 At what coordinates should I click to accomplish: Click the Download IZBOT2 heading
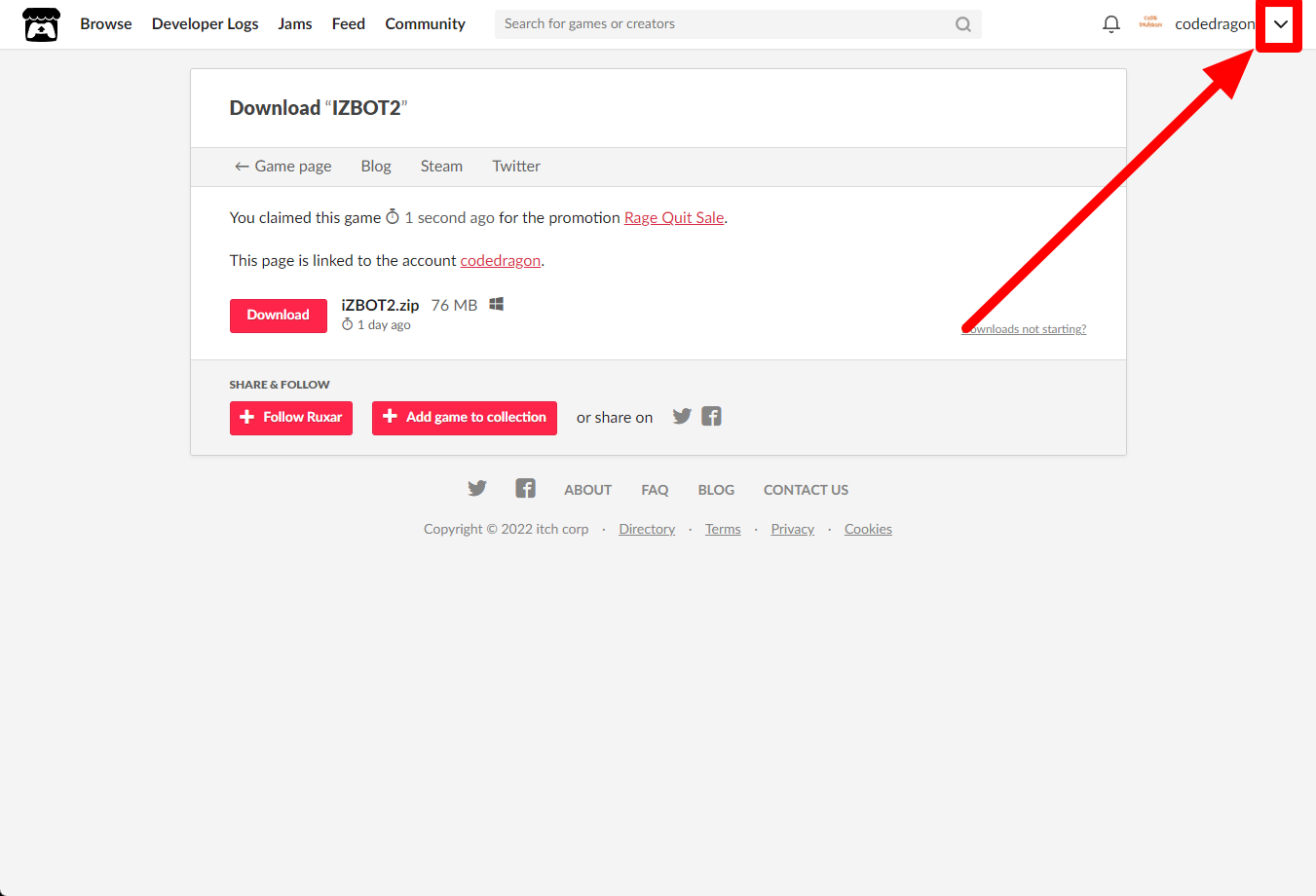(x=319, y=108)
